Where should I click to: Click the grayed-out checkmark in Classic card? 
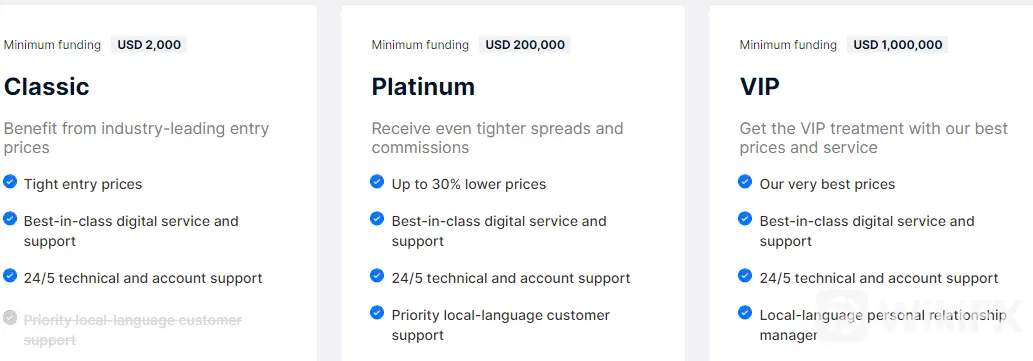(9, 318)
